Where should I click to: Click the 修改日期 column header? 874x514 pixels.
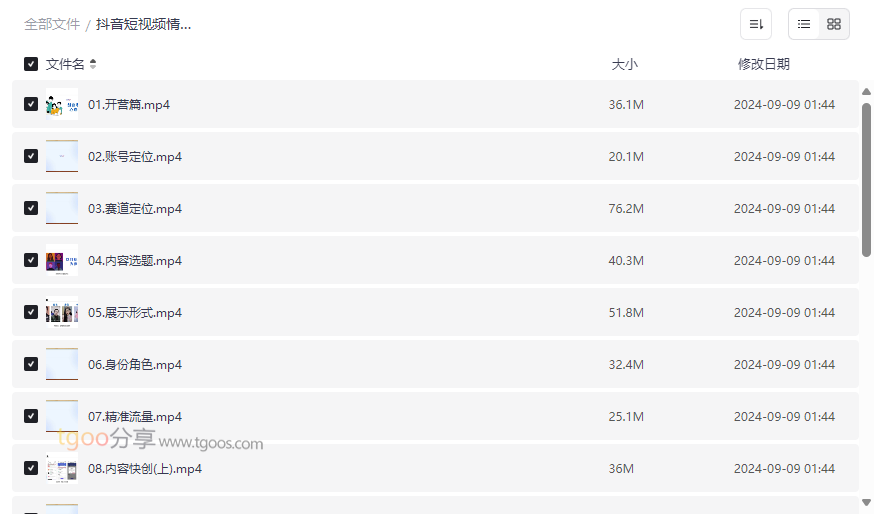click(x=763, y=64)
